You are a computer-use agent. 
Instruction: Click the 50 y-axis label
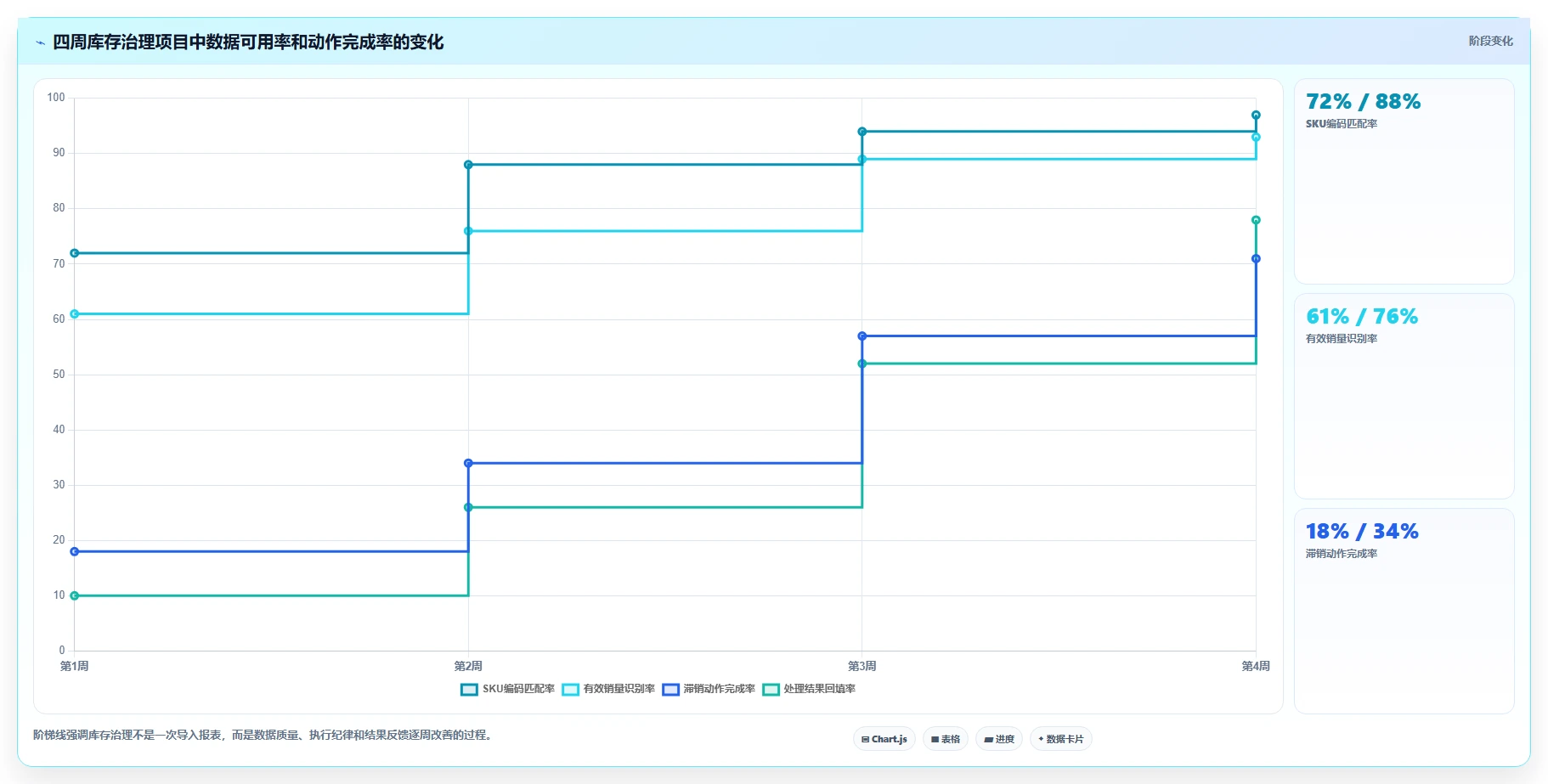(x=59, y=375)
